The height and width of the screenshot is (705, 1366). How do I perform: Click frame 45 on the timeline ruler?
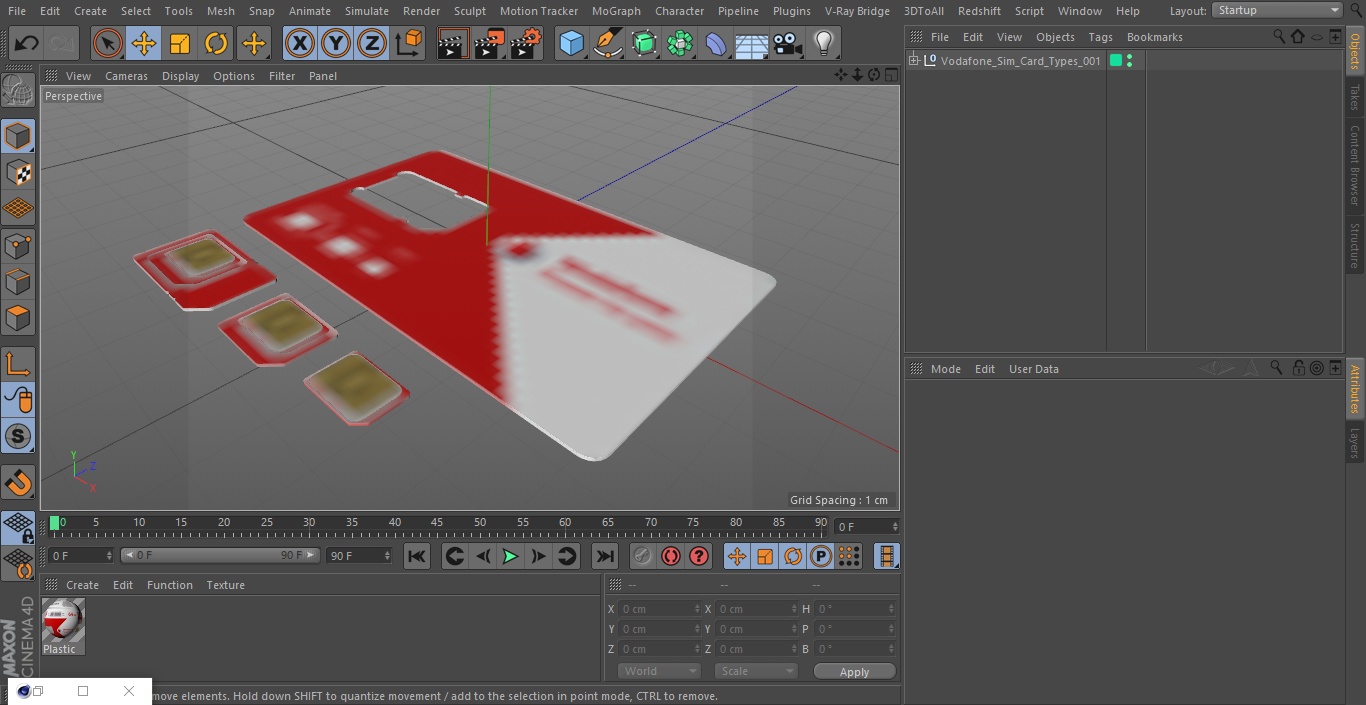point(437,523)
